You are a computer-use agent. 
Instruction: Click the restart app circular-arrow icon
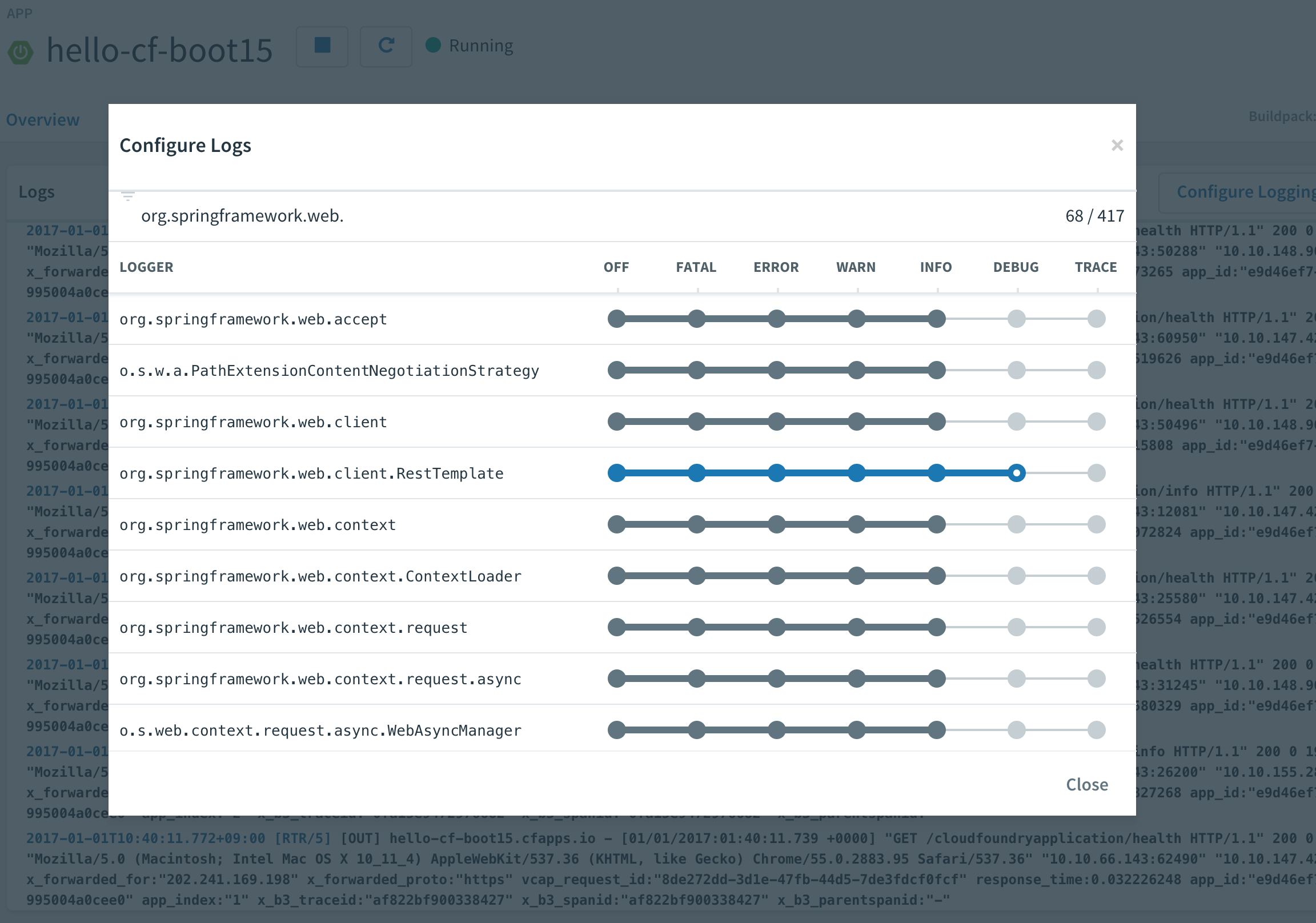click(x=386, y=46)
